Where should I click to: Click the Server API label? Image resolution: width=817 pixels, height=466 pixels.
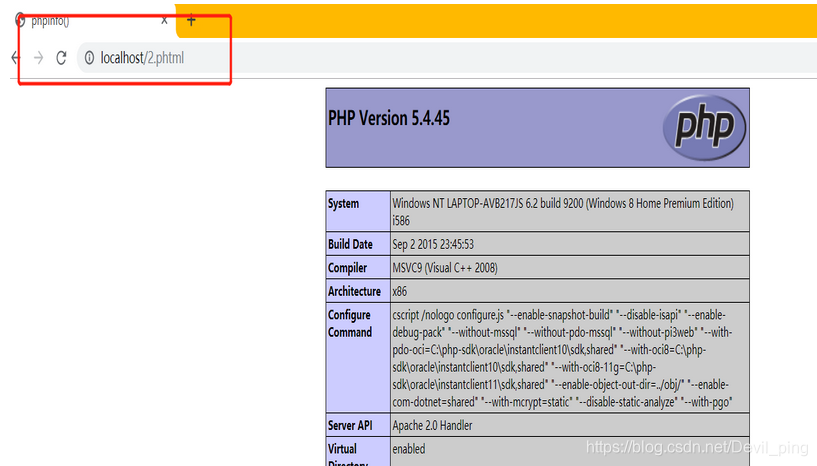pos(350,425)
